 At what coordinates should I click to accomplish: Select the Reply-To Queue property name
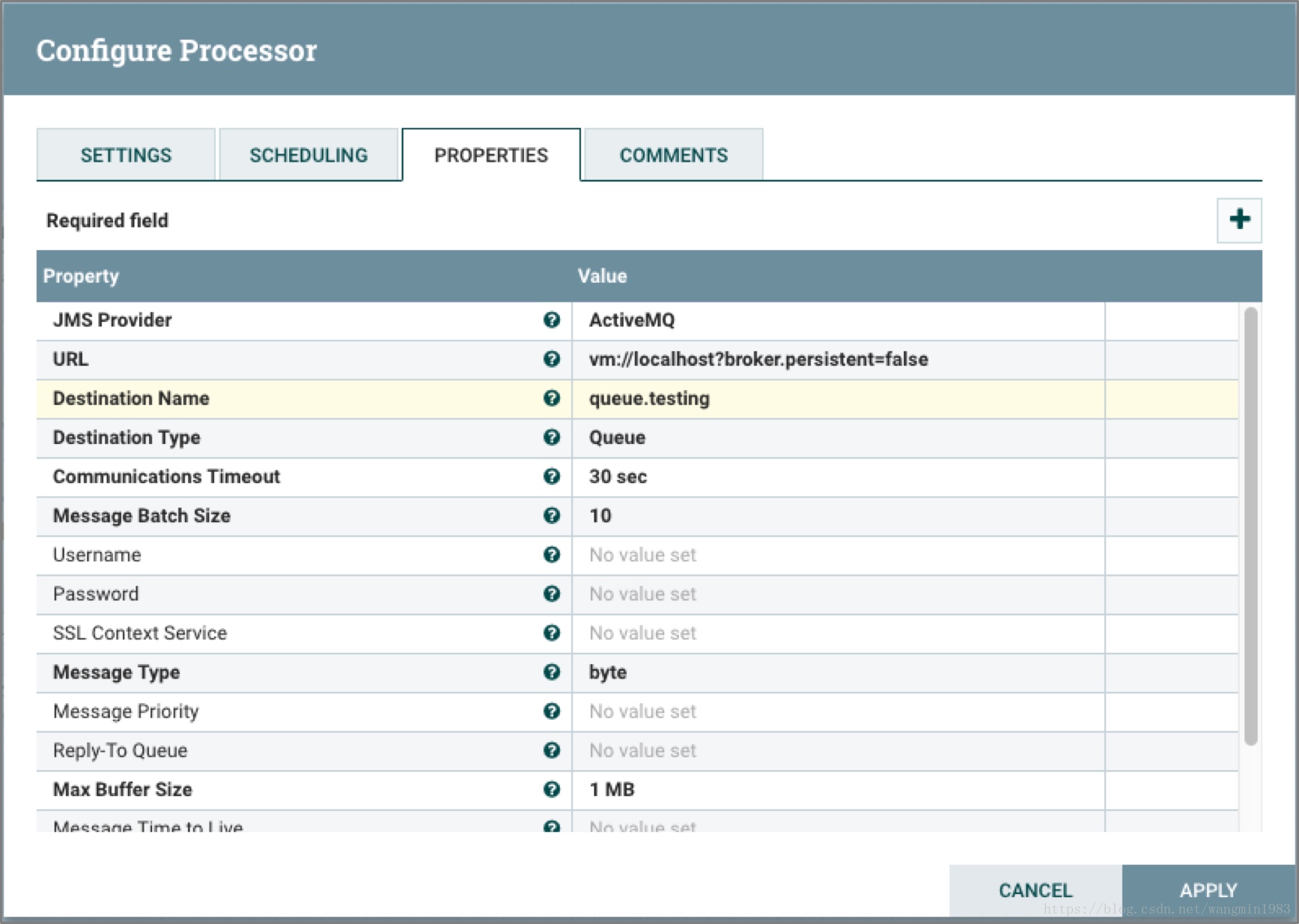point(121,750)
